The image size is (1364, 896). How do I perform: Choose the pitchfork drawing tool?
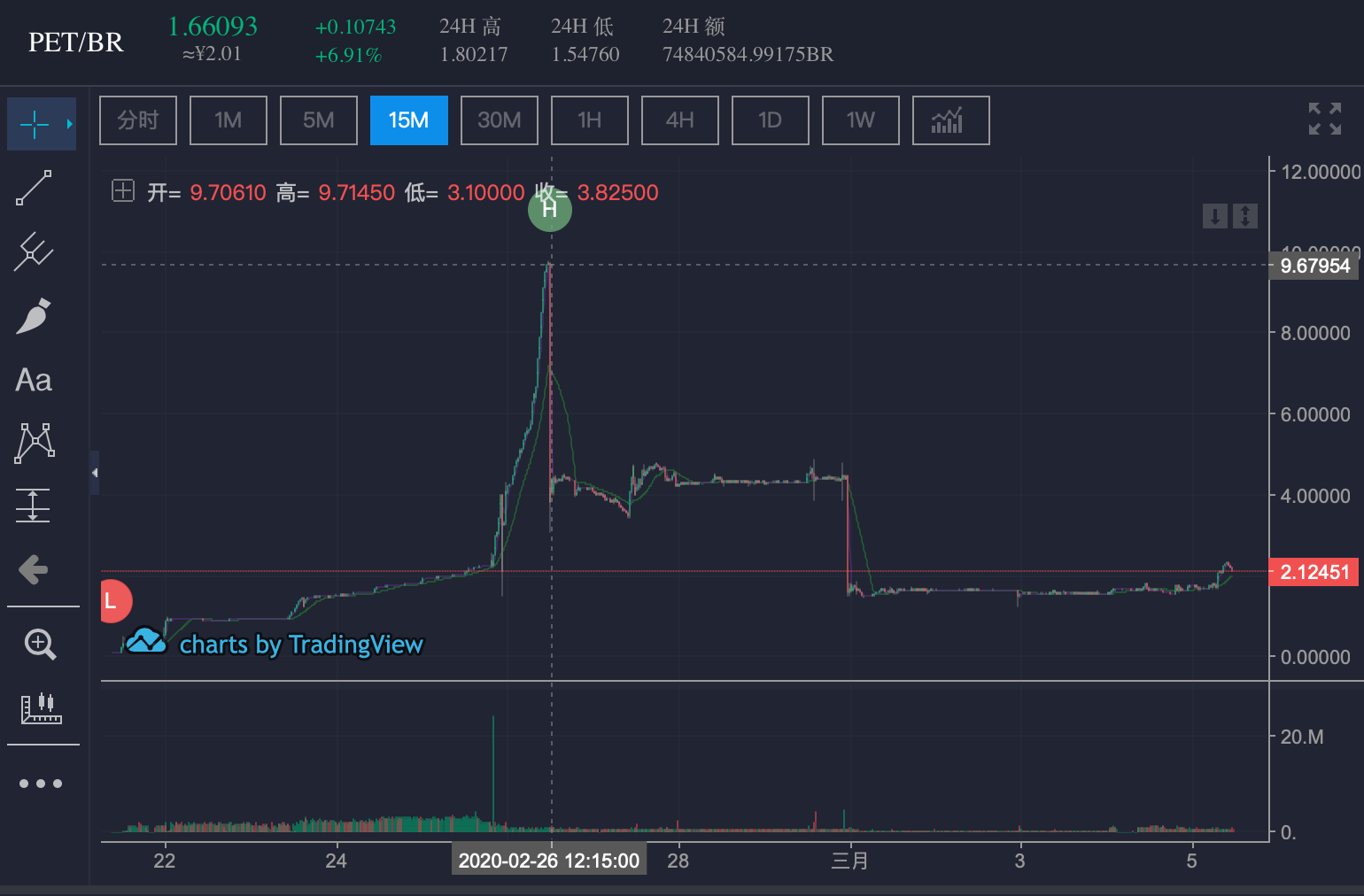click(34, 252)
